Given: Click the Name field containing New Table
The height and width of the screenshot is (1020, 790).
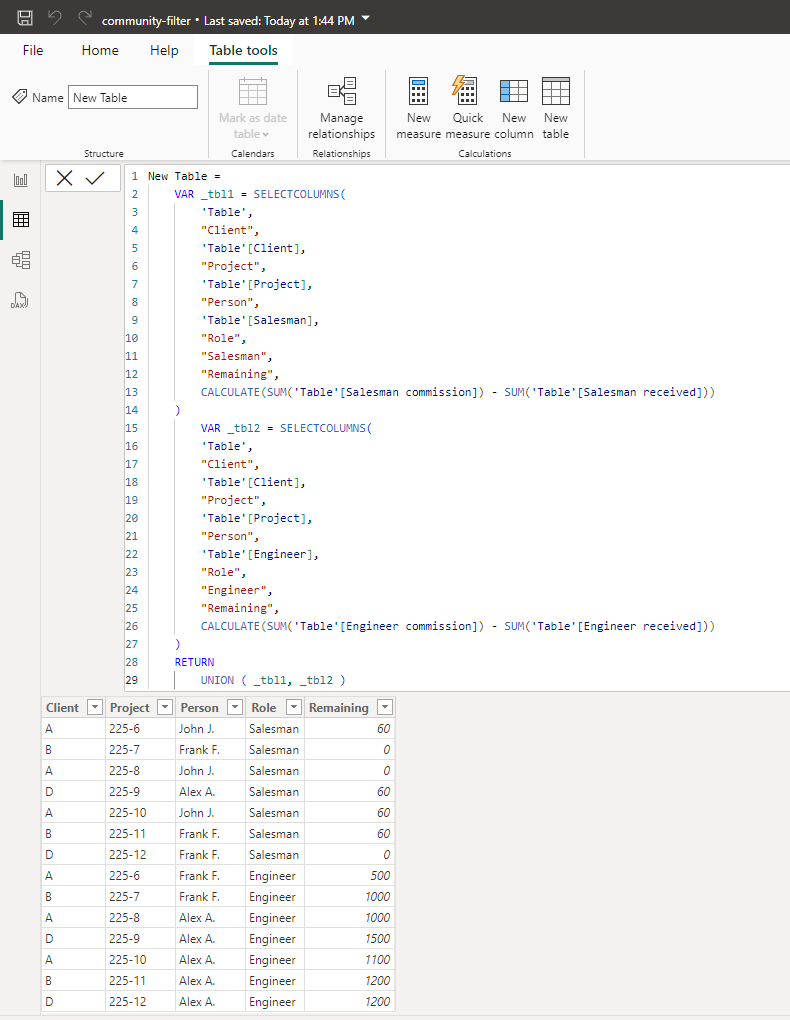Looking at the screenshot, I should [x=133, y=97].
